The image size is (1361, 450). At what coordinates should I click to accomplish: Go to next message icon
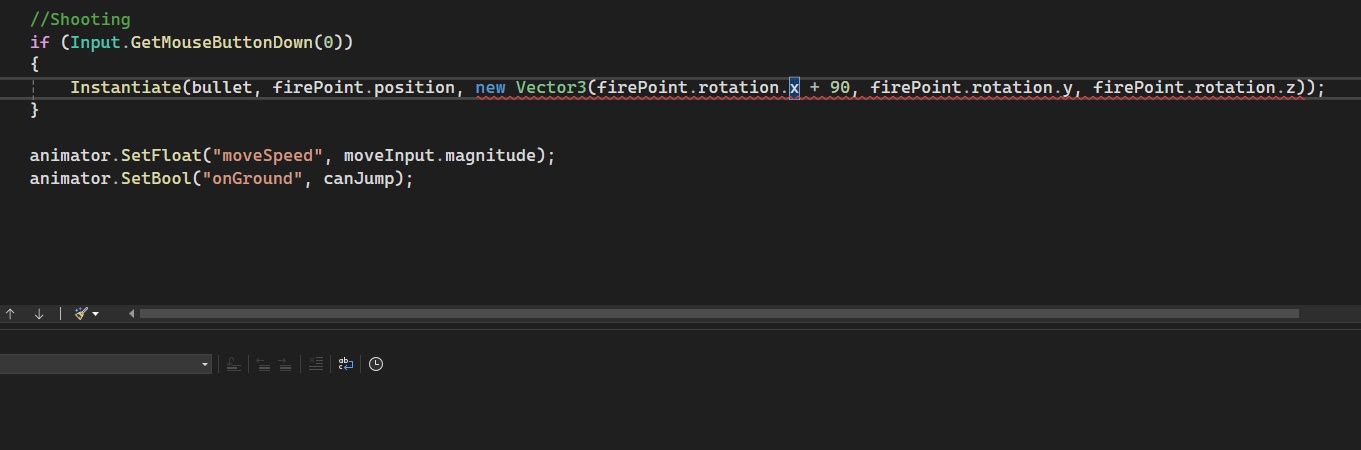285,364
